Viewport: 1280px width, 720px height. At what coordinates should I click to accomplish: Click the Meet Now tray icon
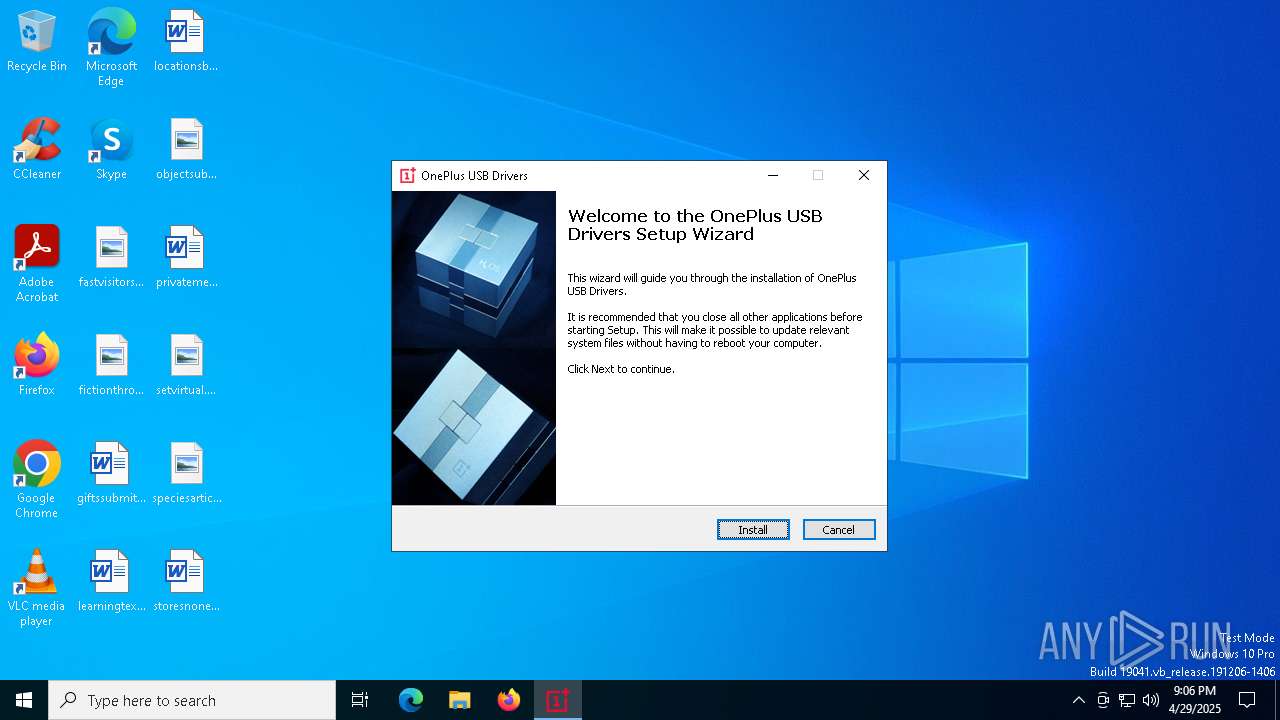[x=1103, y=700]
